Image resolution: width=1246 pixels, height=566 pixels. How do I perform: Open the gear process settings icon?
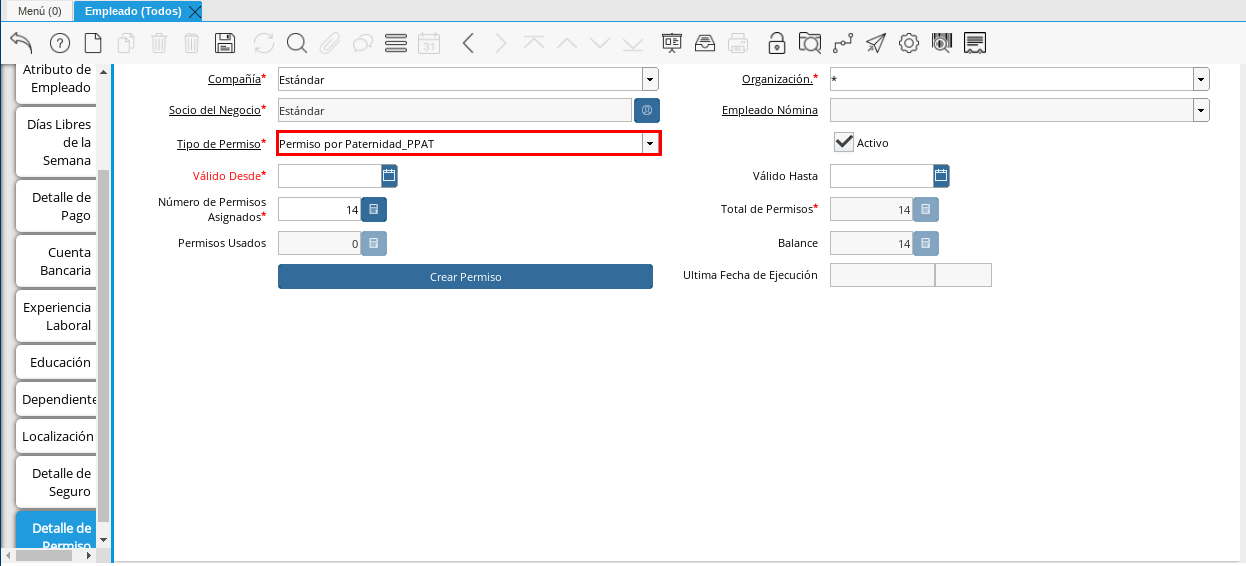(909, 43)
